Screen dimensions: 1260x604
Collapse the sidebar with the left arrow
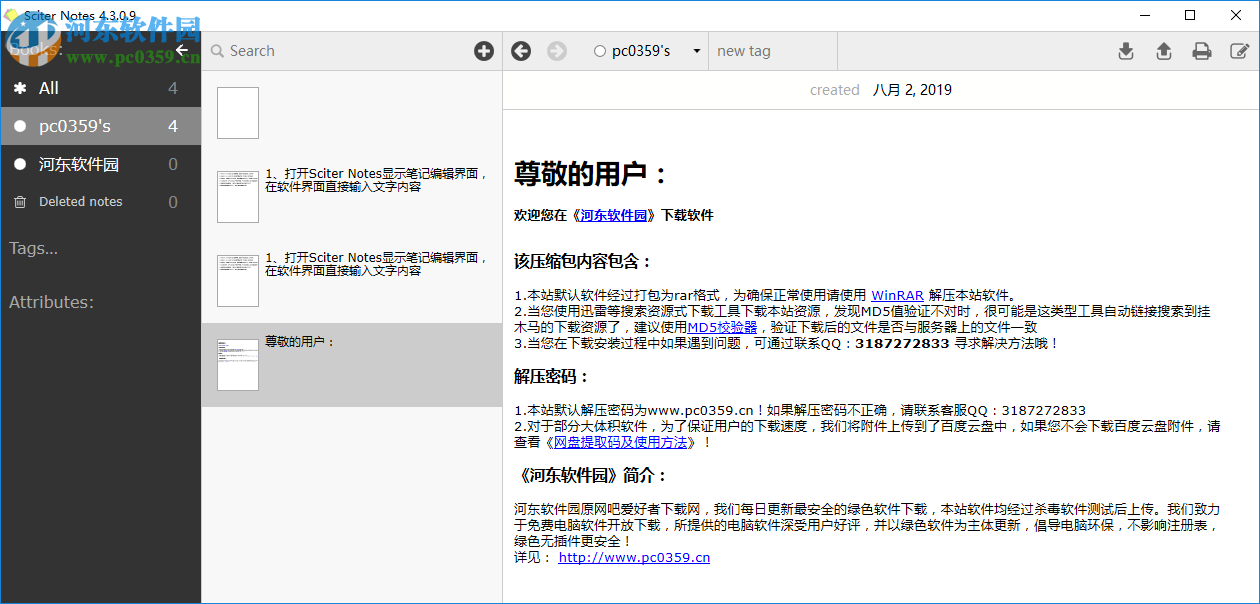[x=181, y=49]
